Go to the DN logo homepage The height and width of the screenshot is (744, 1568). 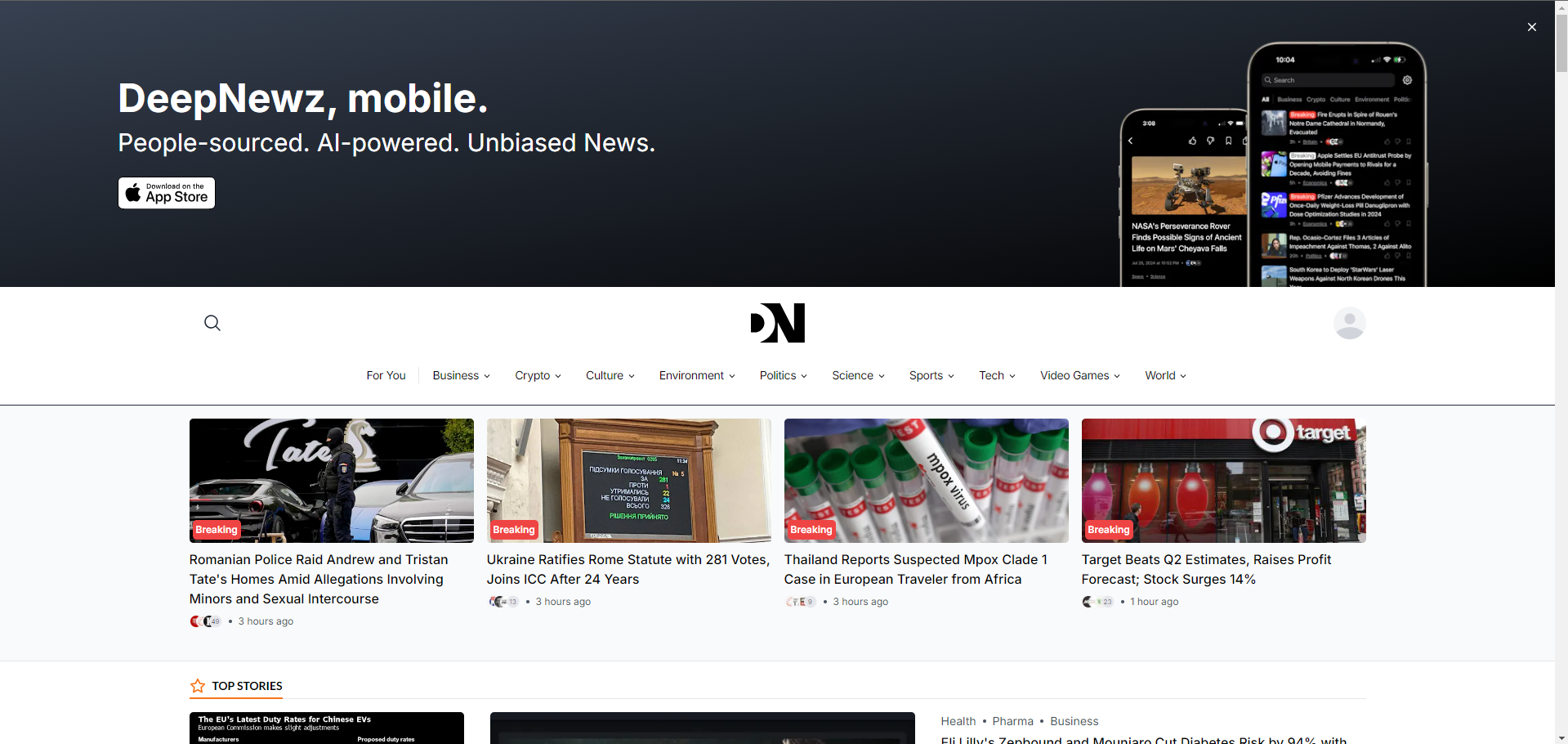tap(777, 323)
